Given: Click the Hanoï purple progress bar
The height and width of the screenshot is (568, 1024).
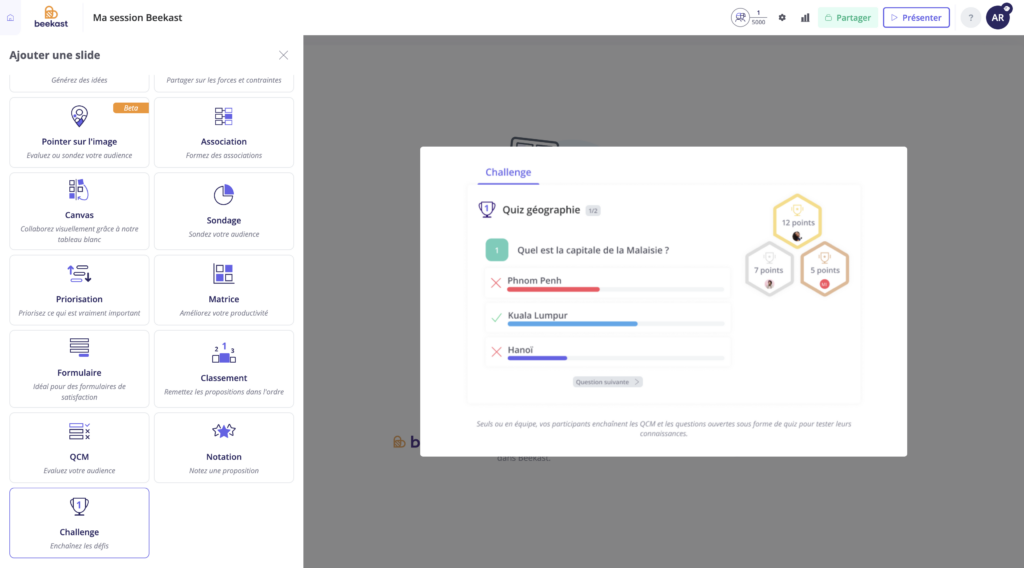Looking at the screenshot, I should click(537, 358).
